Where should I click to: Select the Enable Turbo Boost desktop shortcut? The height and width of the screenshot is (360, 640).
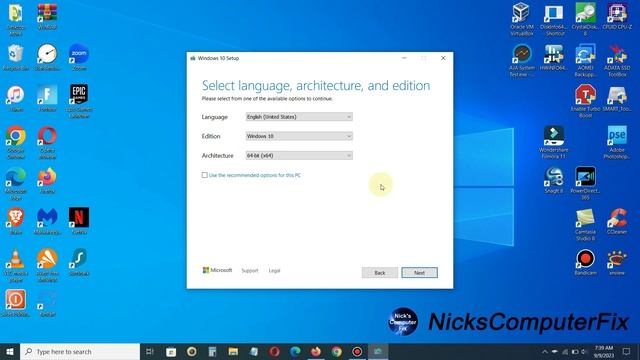(x=585, y=101)
